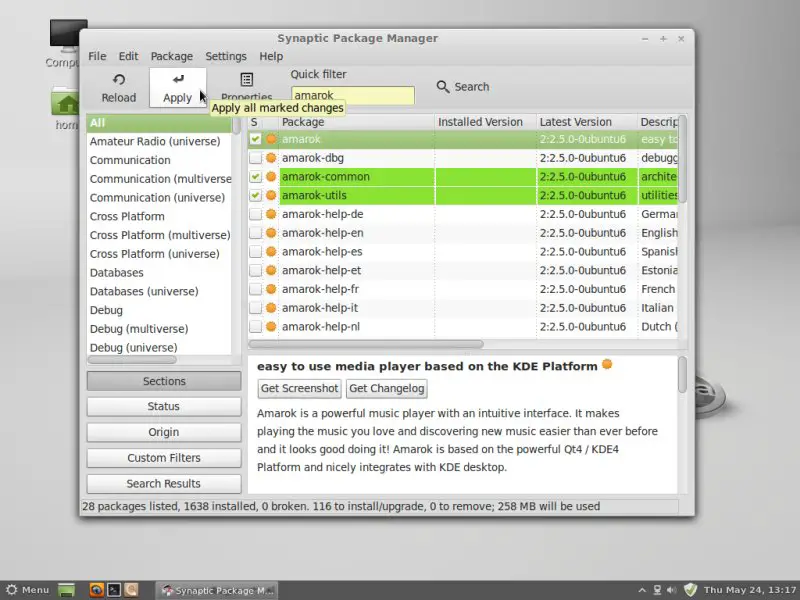This screenshot has height=600, width=800.
Task: Open the Package menu
Action: 172,56
